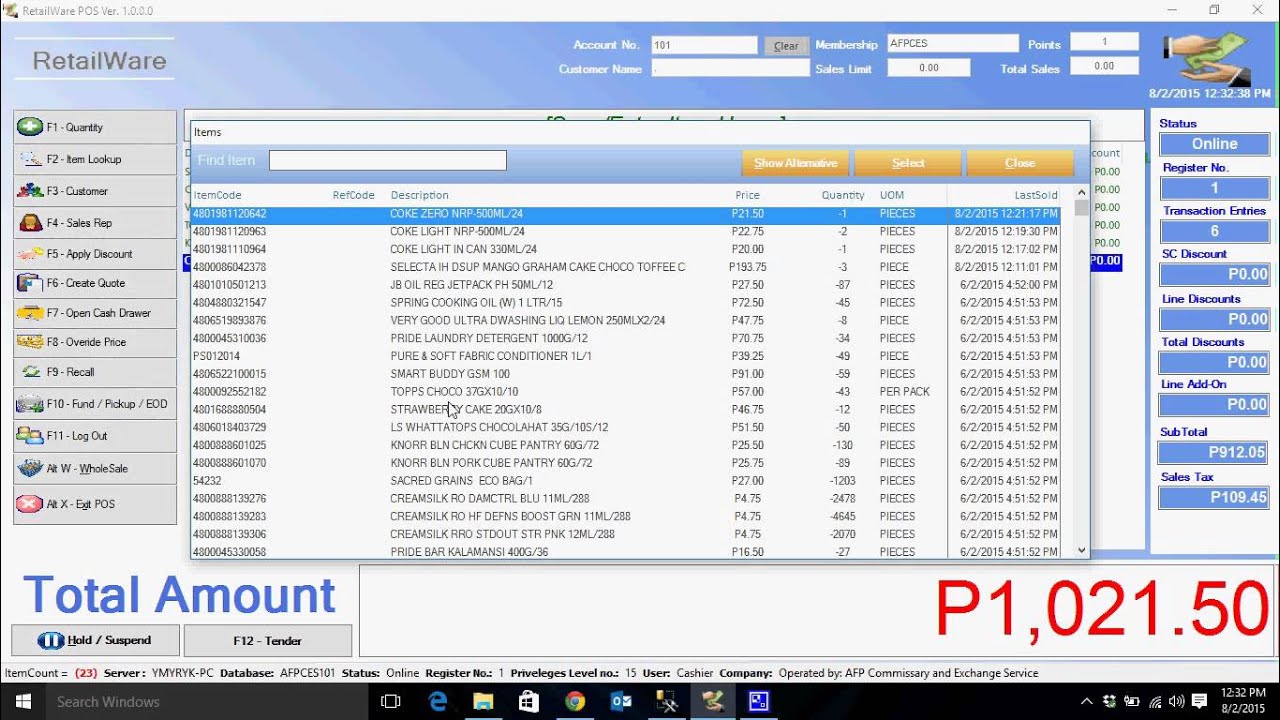This screenshot has height=720, width=1280.
Task: Click the Hold / Suspend button
Action: pyautogui.click(x=95, y=640)
